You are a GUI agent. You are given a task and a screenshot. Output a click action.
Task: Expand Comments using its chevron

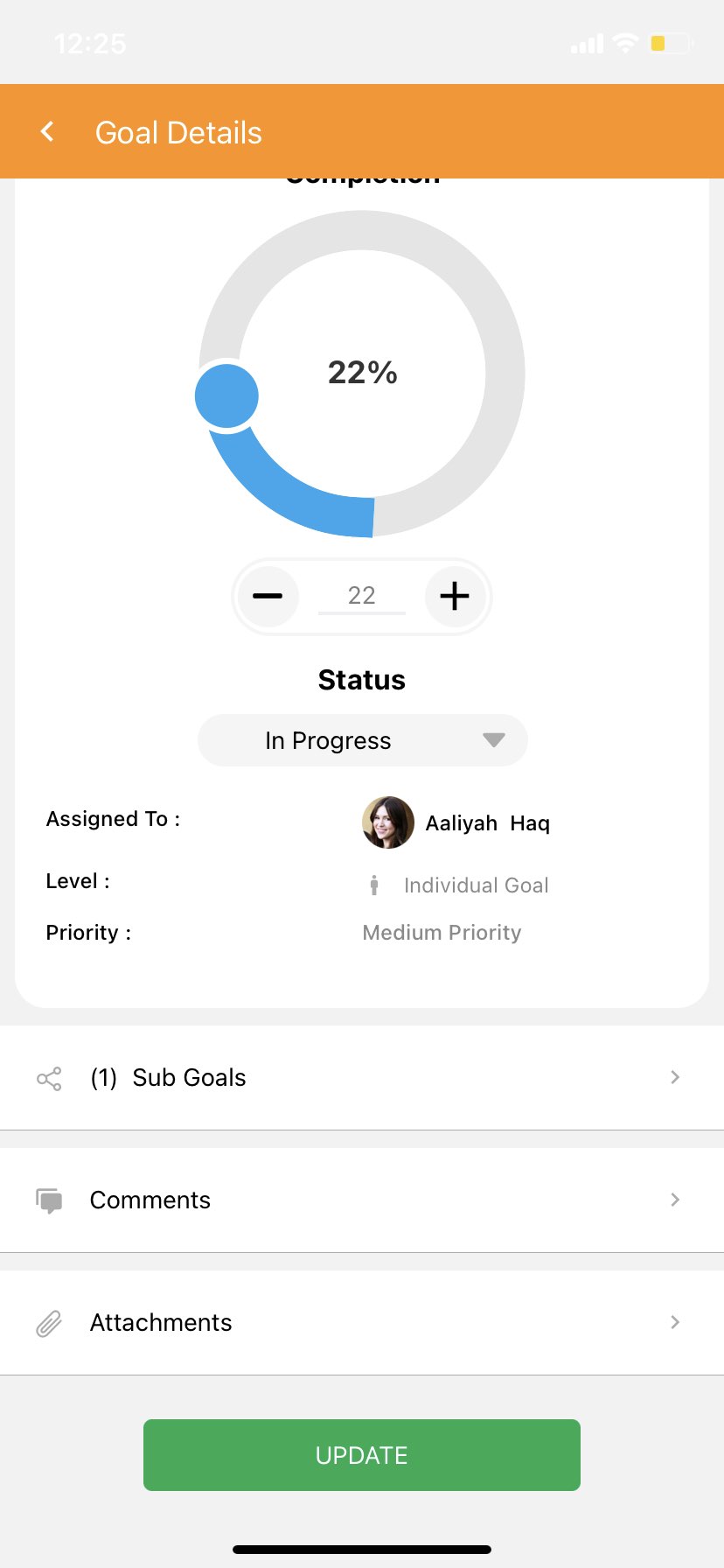coord(674,1200)
